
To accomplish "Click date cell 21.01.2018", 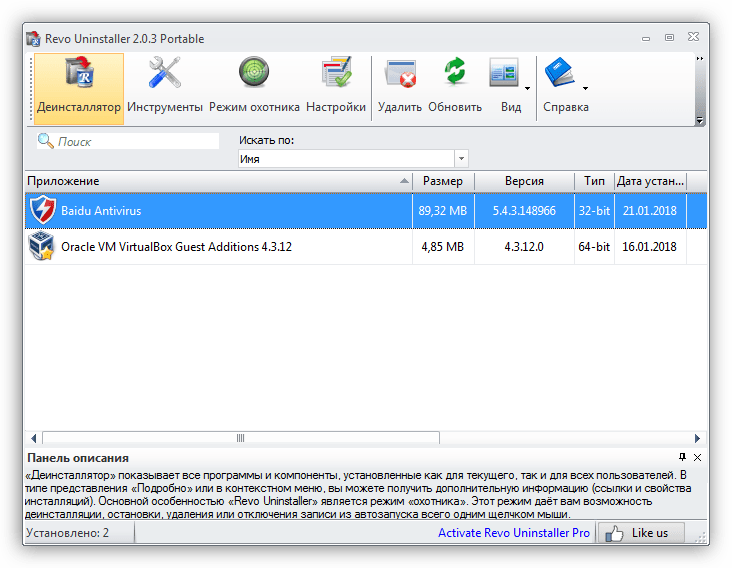I will (x=649, y=211).
